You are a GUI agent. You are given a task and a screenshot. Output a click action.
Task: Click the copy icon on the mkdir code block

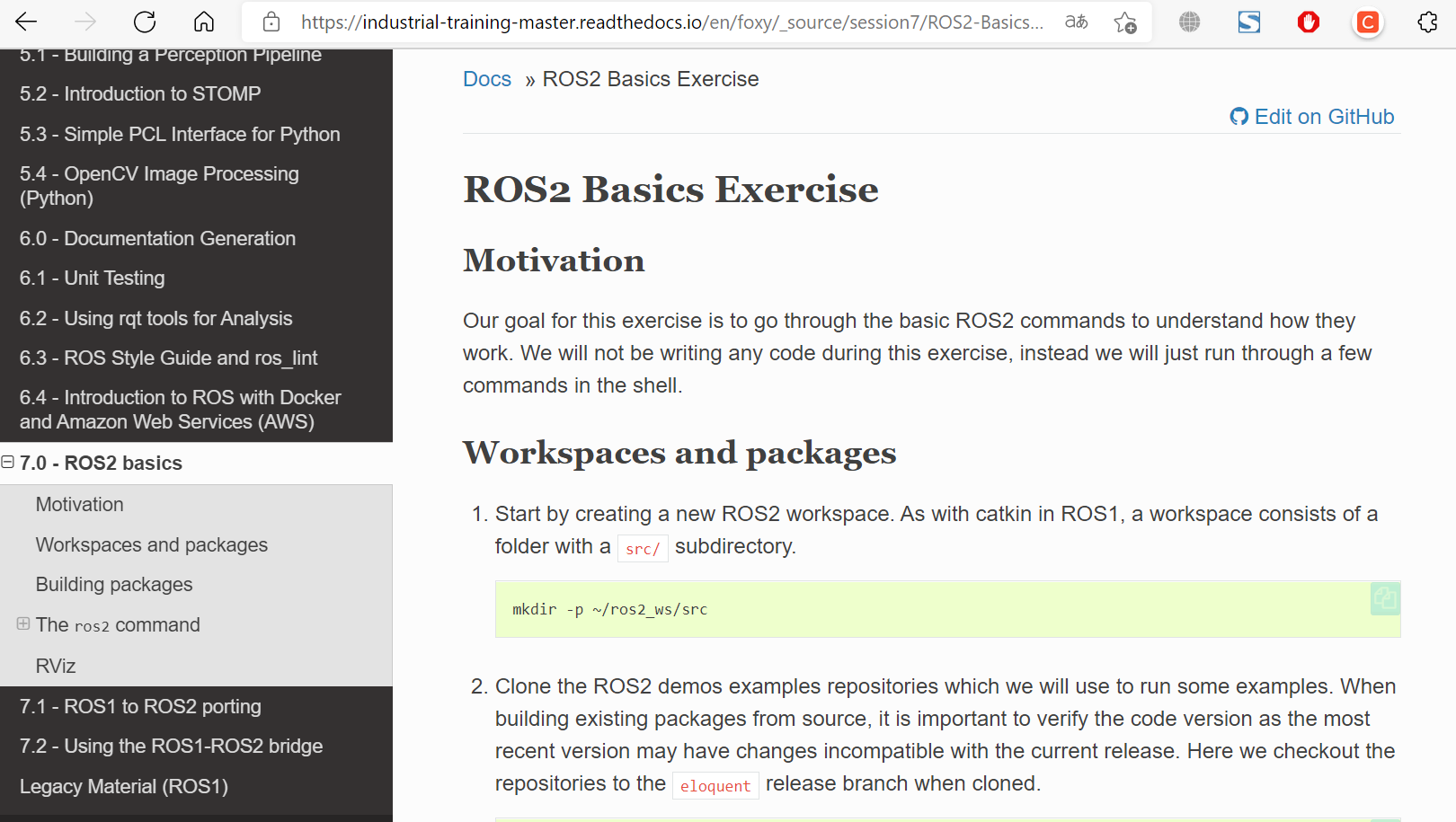(1384, 598)
